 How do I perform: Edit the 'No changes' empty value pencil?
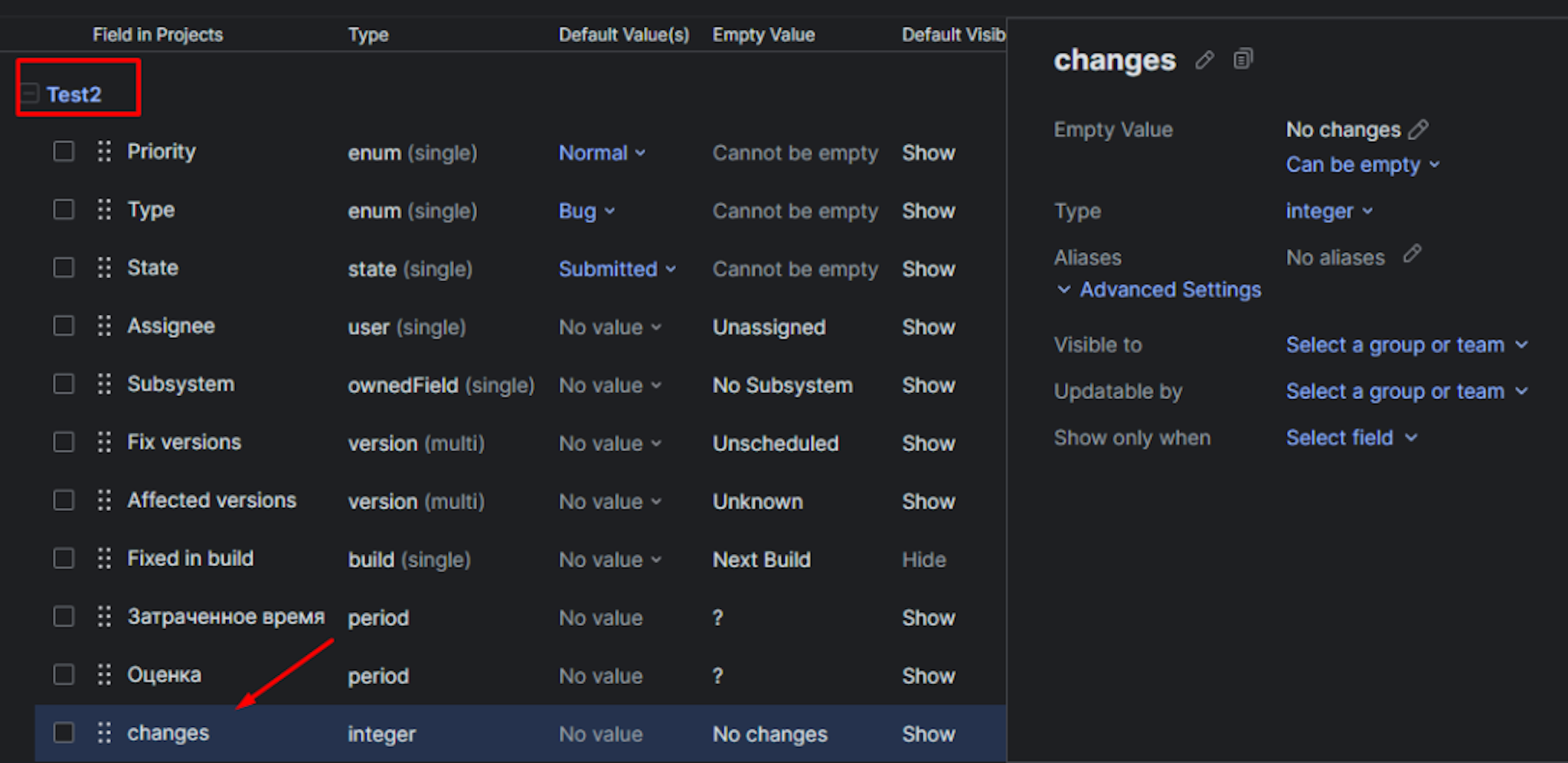[x=1418, y=129]
